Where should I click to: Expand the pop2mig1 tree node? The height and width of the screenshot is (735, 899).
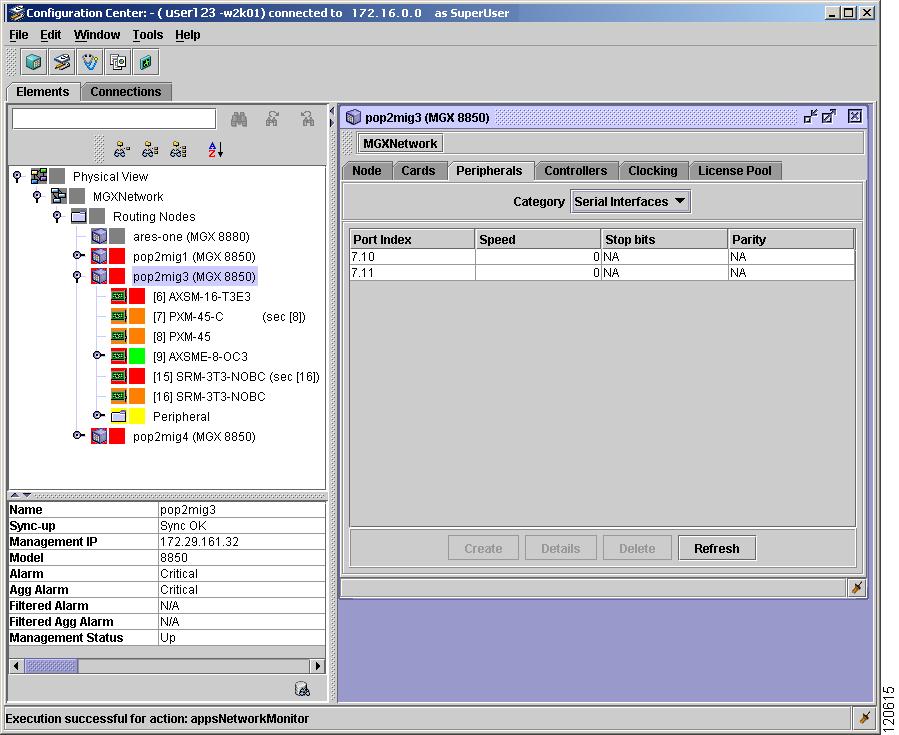[x=79, y=255]
